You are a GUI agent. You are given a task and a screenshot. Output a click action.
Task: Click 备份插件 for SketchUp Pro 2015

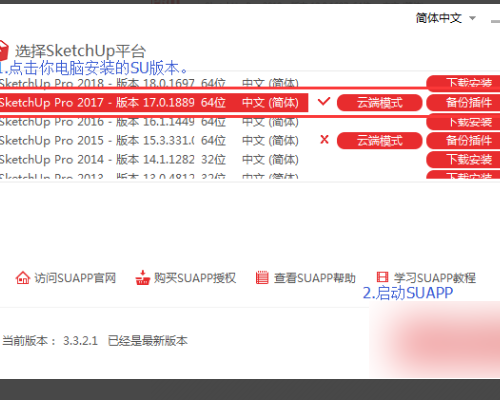coord(463,141)
